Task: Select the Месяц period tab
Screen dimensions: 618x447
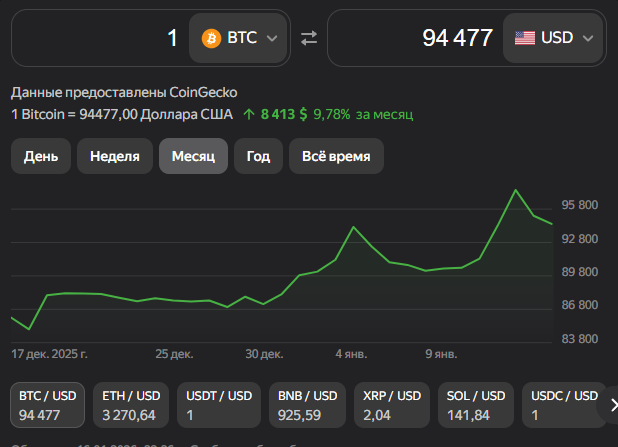Action: [193, 157]
